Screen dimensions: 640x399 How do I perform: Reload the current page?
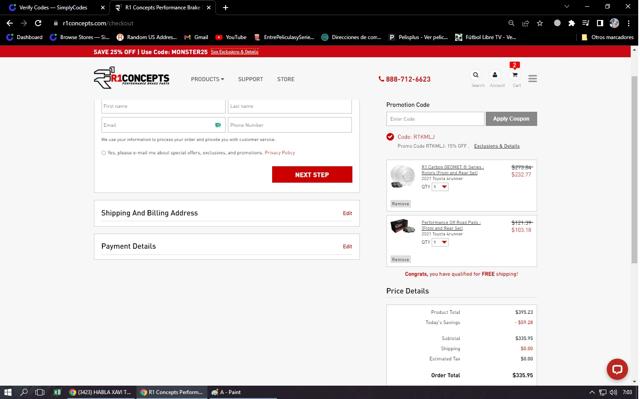[x=38, y=23]
